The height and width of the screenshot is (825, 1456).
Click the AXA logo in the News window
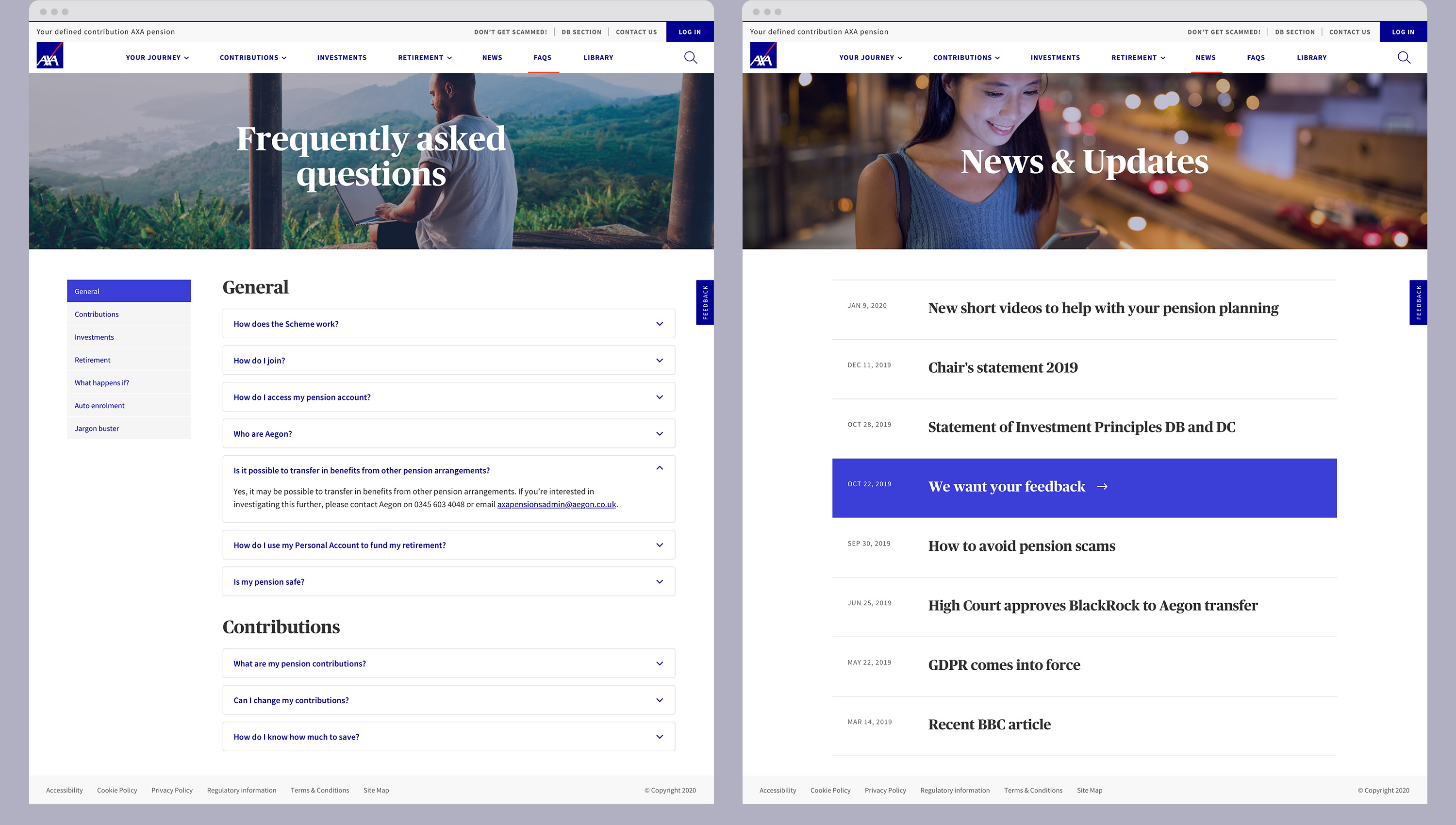763,55
